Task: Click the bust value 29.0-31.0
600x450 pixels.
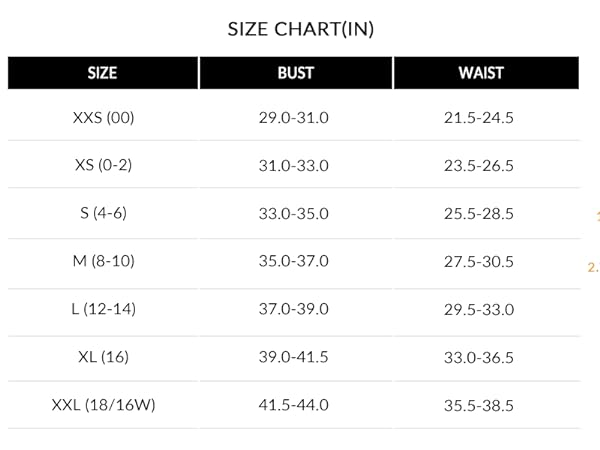Action: point(293,117)
